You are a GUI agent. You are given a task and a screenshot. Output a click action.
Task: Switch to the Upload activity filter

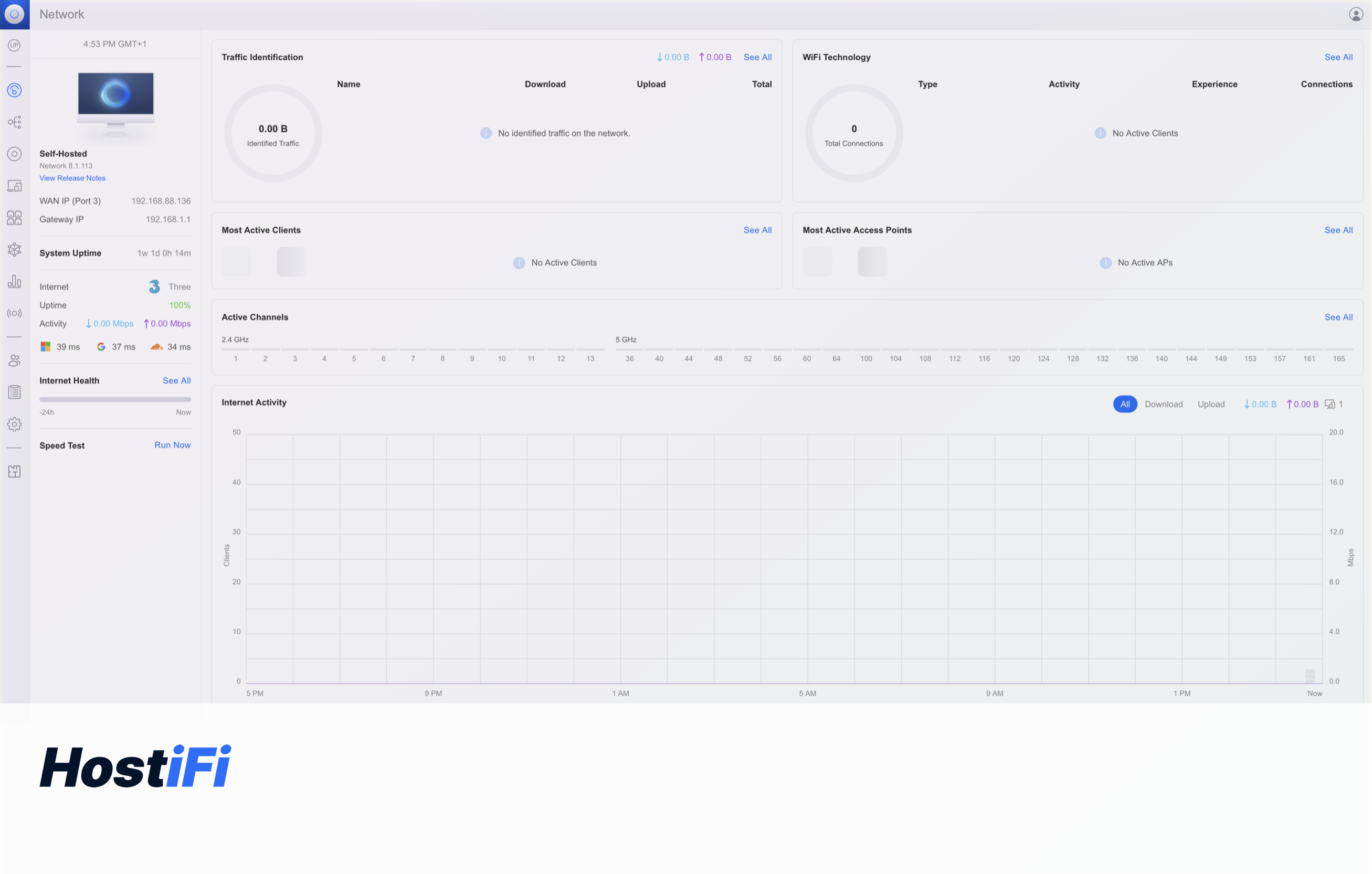click(1211, 404)
